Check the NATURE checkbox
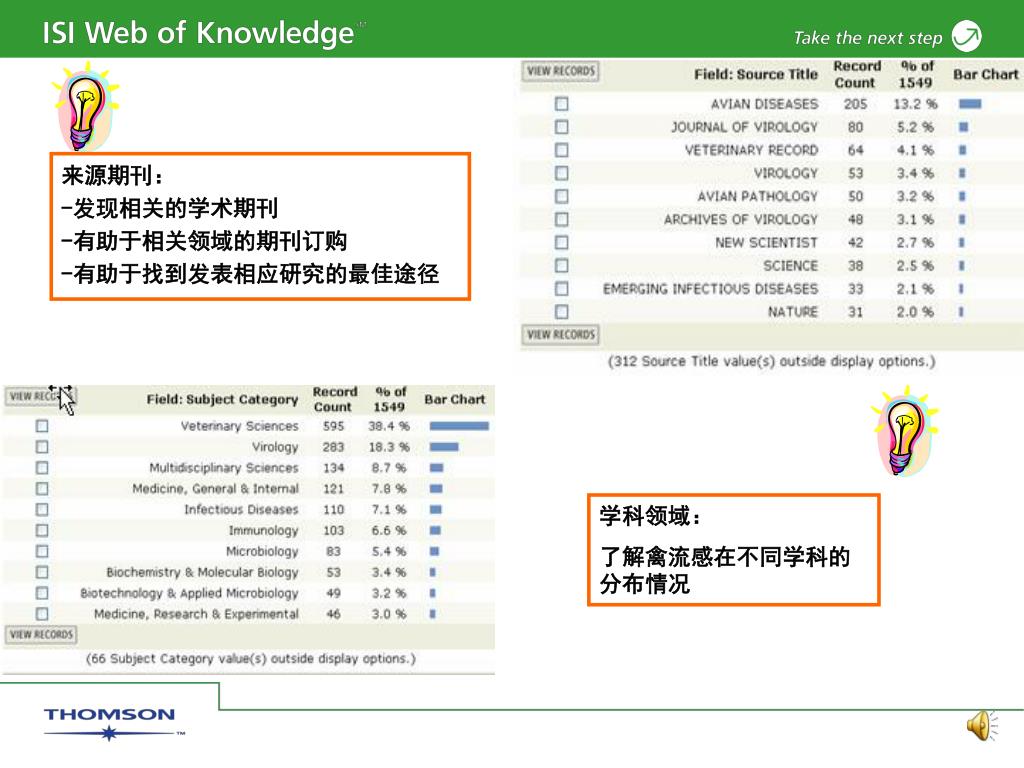The image size is (1024, 768). click(562, 312)
